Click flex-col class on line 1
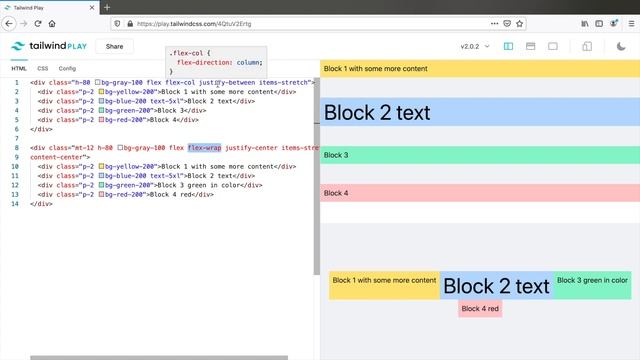Image resolution: width=640 pixels, height=360 pixels. 180,82
